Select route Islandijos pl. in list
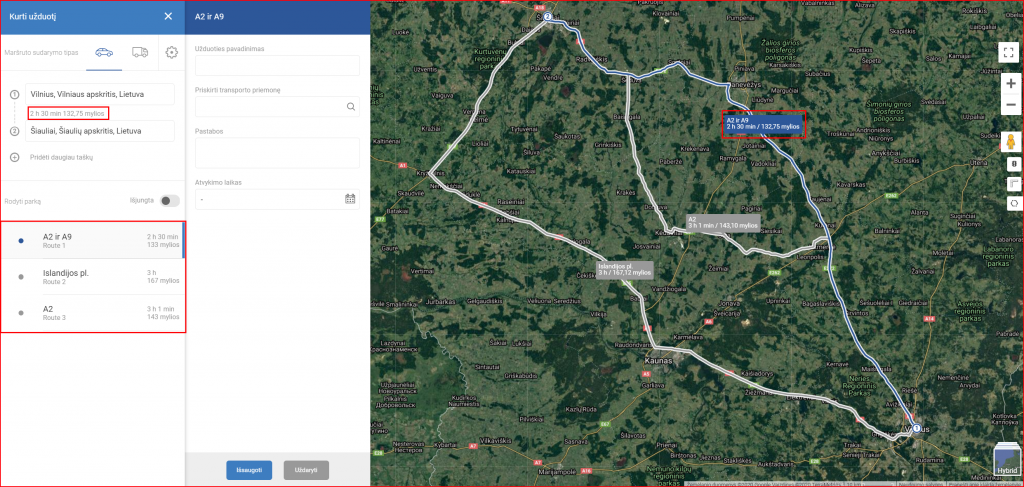1024x487 pixels. pos(93,277)
